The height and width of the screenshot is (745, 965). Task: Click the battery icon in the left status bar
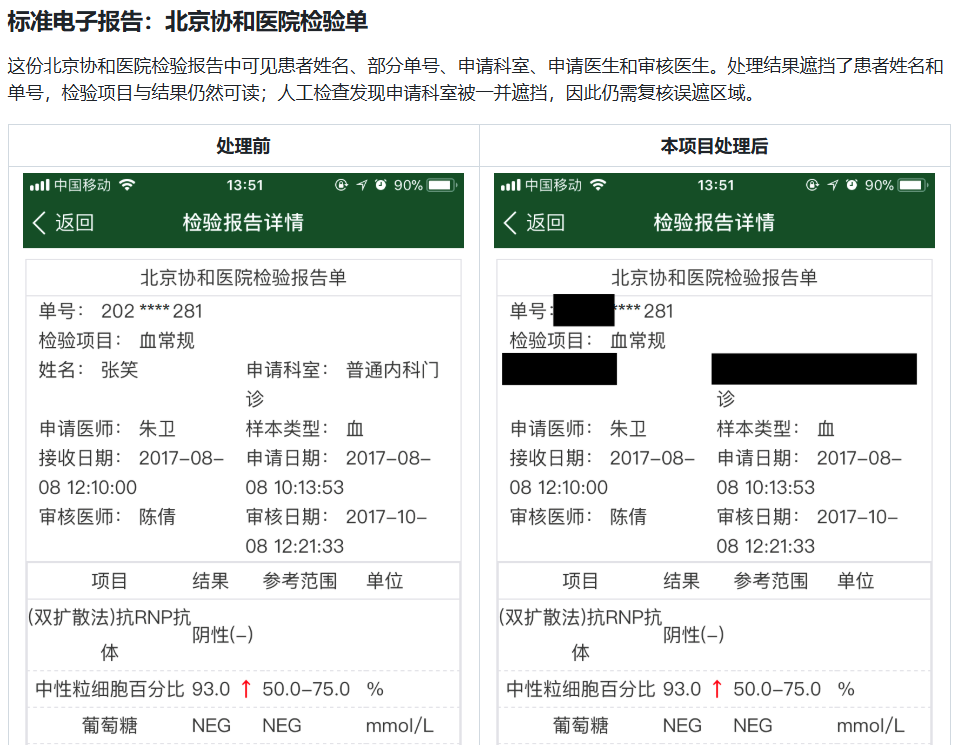coord(442,185)
